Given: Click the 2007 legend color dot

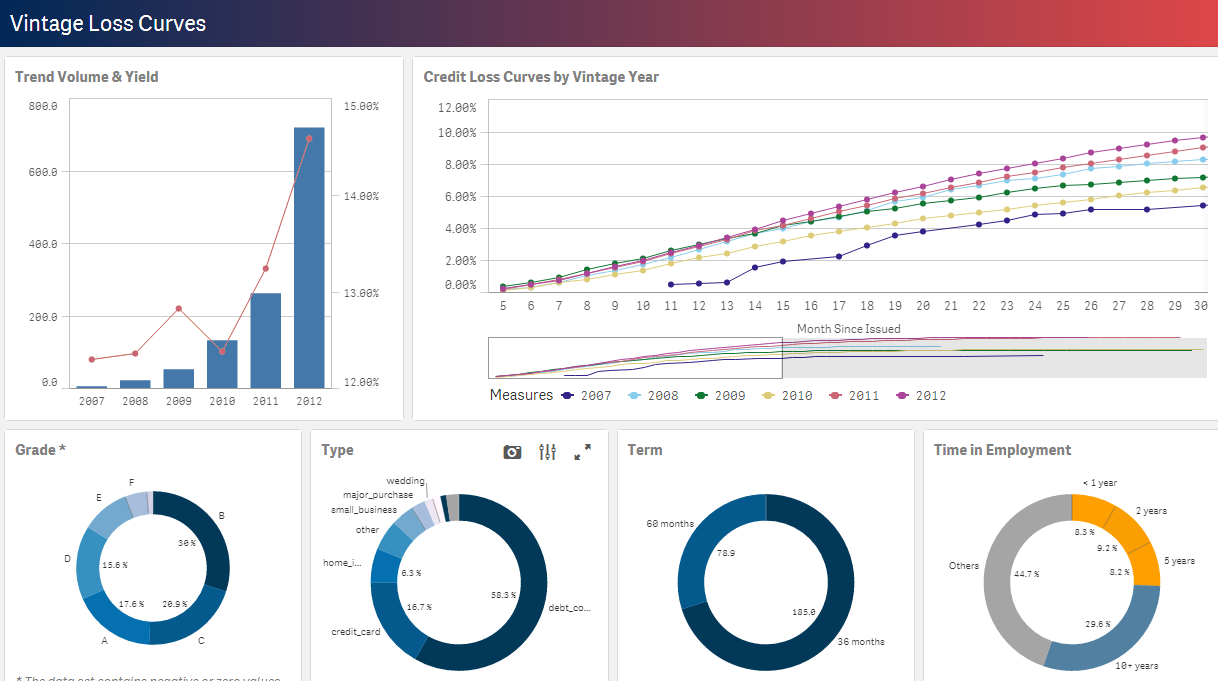Looking at the screenshot, I should click(568, 396).
